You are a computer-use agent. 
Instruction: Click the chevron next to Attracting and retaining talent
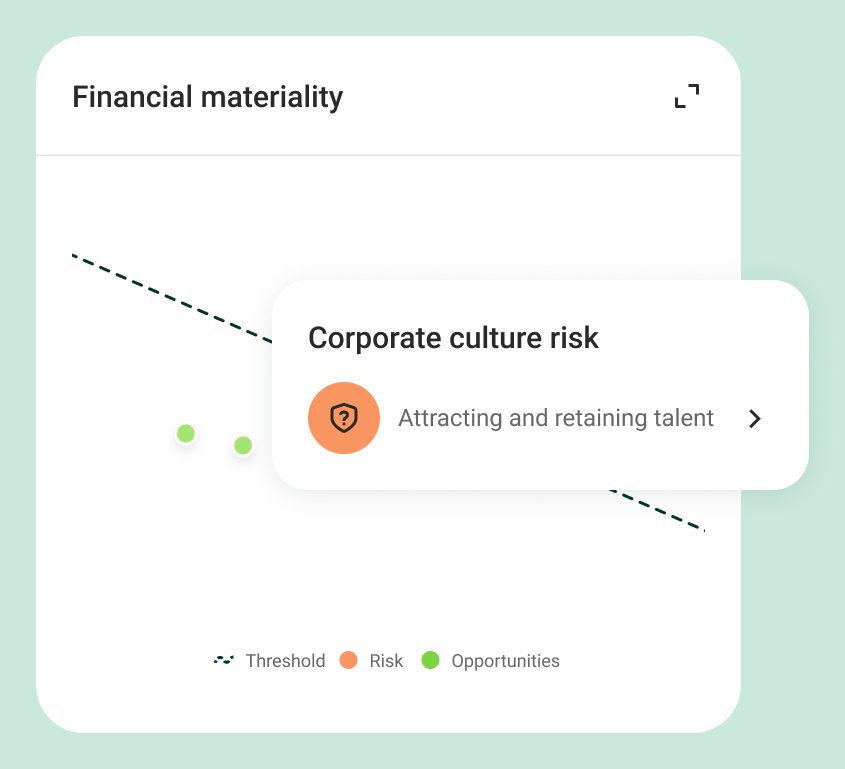click(755, 419)
